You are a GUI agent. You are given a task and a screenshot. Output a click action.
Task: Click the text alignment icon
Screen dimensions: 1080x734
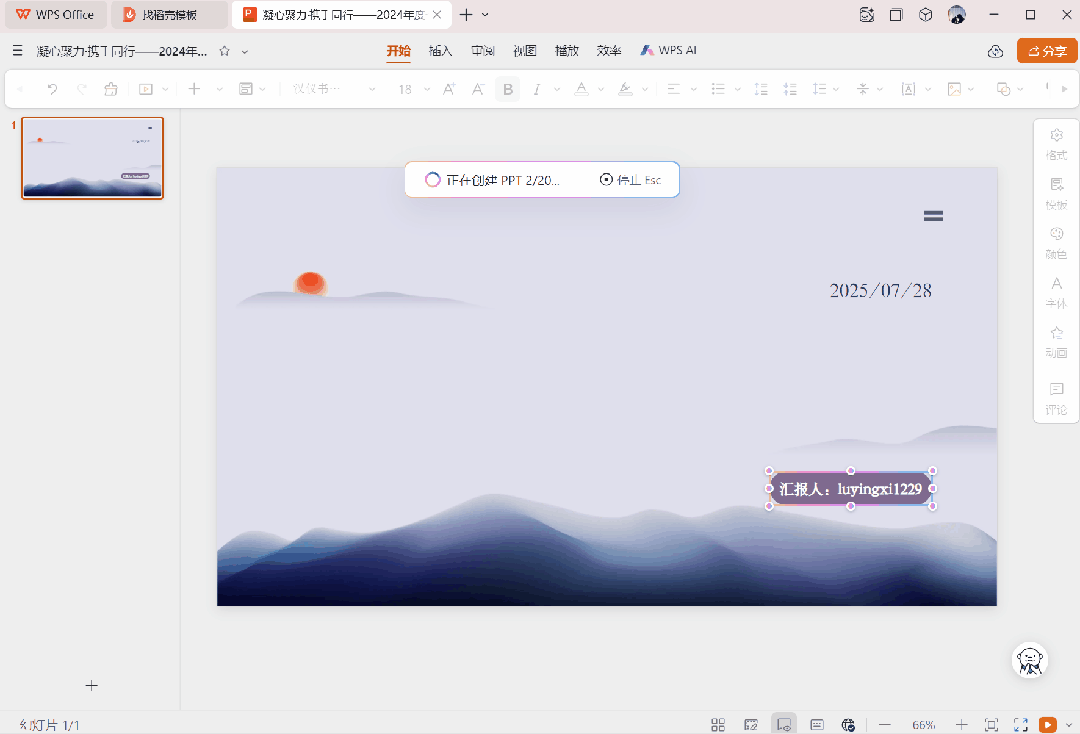tap(674, 89)
